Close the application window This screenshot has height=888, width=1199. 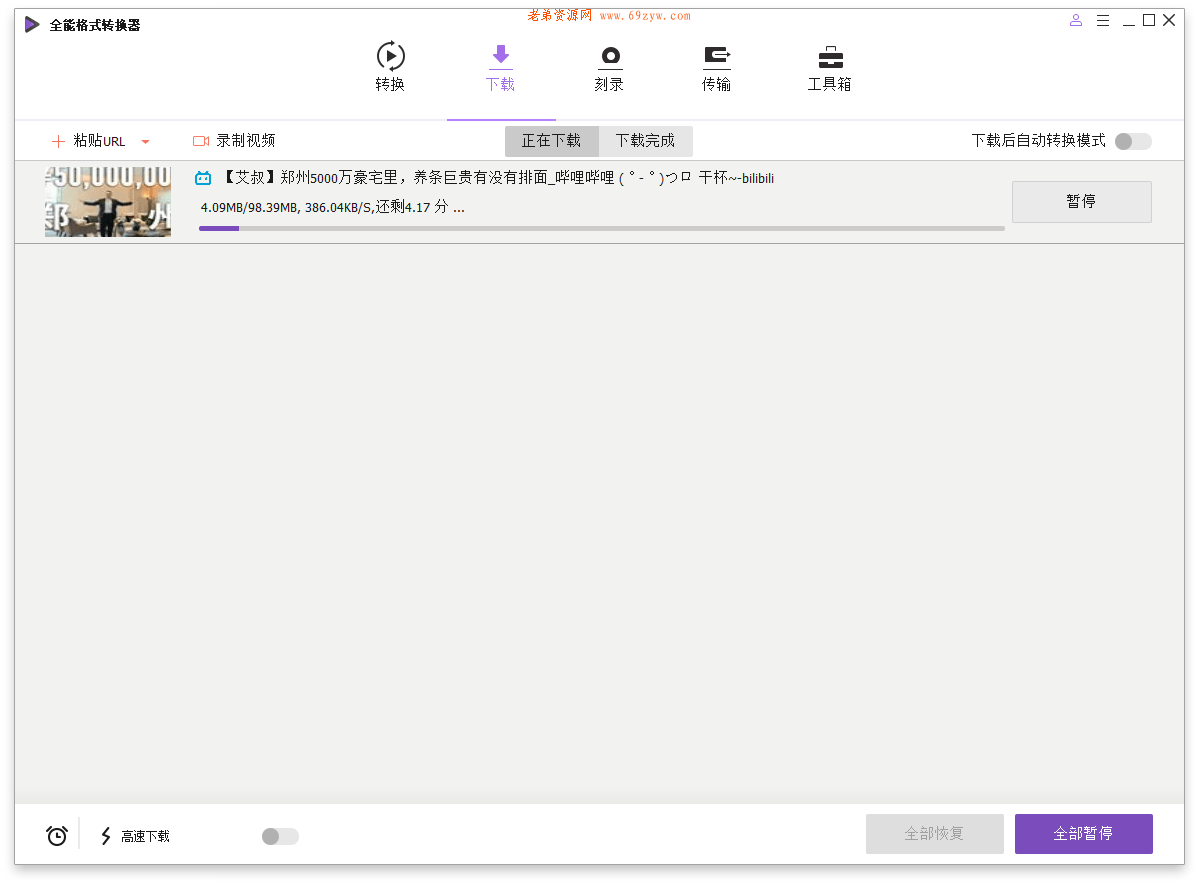[1169, 21]
